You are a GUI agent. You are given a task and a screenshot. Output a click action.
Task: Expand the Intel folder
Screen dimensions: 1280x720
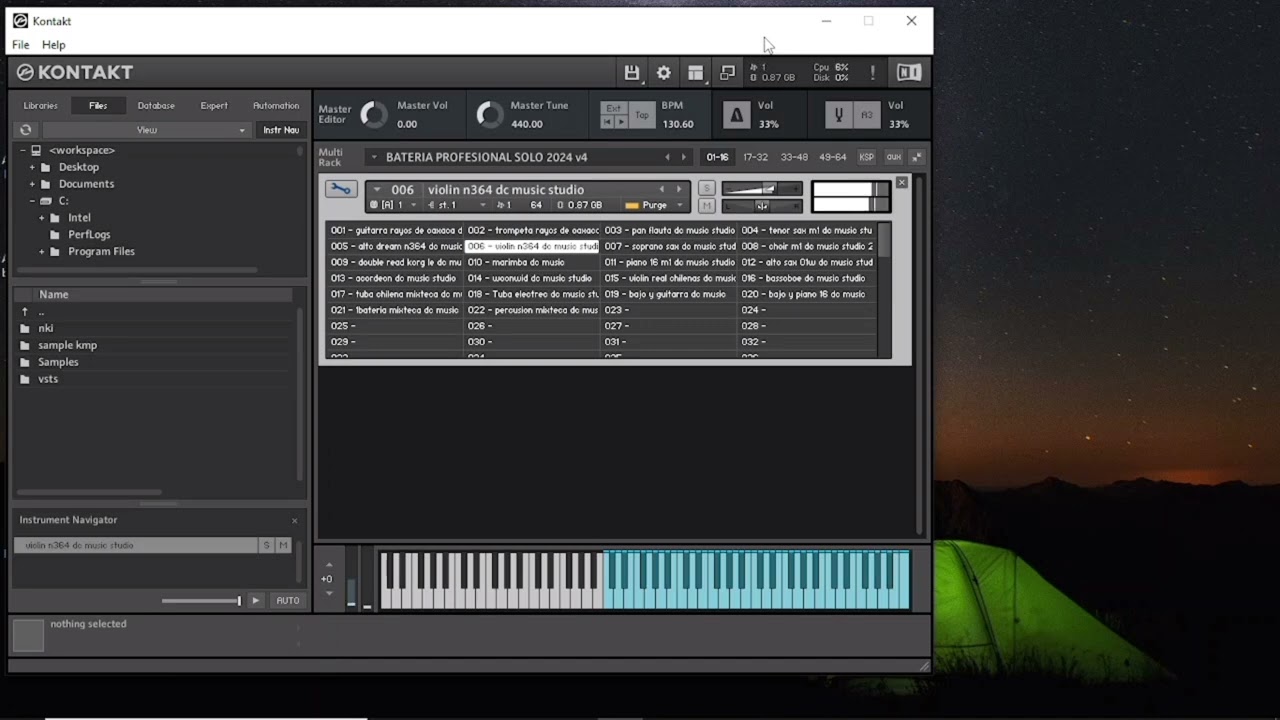[42, 218]
